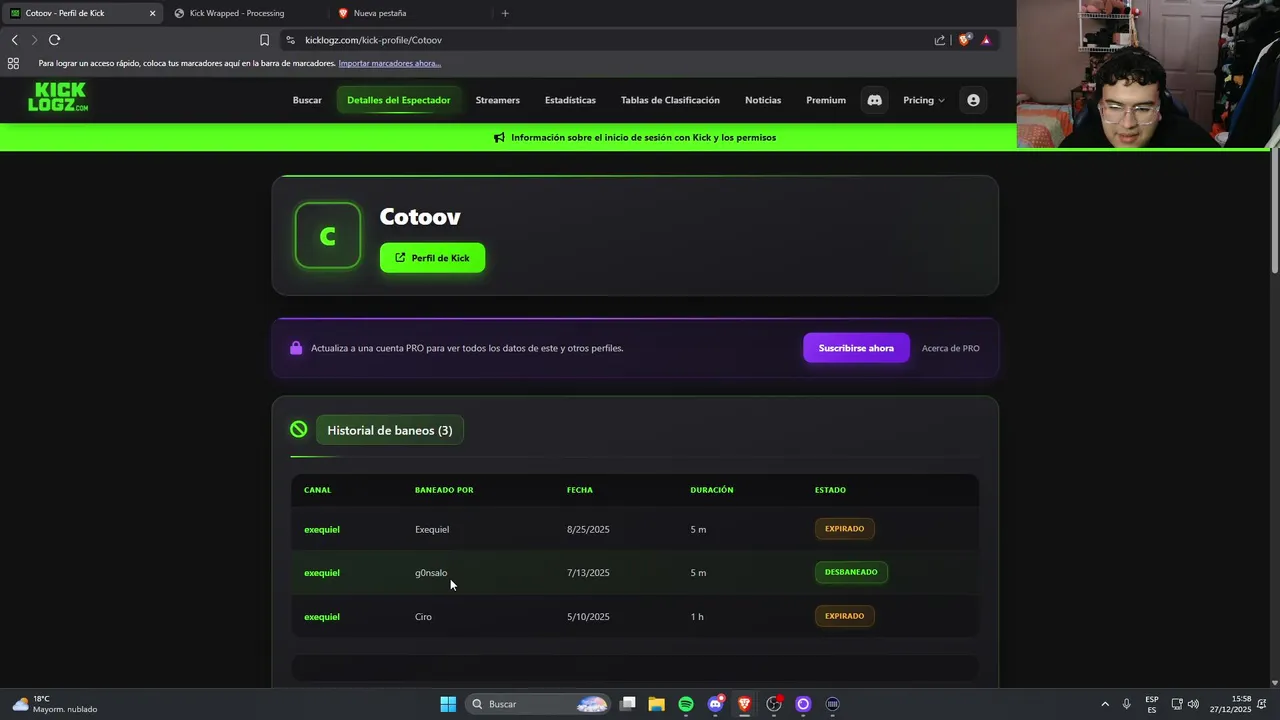This screenshot has height=720, width=1280.
Task: Open the Windows Start menu
Action: [x=448, y=704]
